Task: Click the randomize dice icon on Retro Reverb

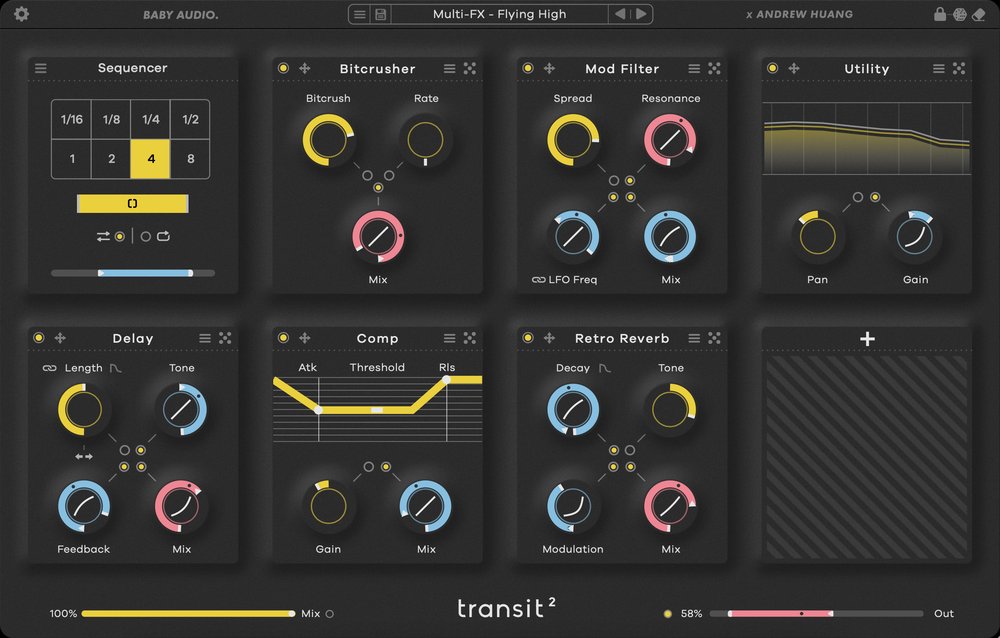Action: (x=714, y=338)
